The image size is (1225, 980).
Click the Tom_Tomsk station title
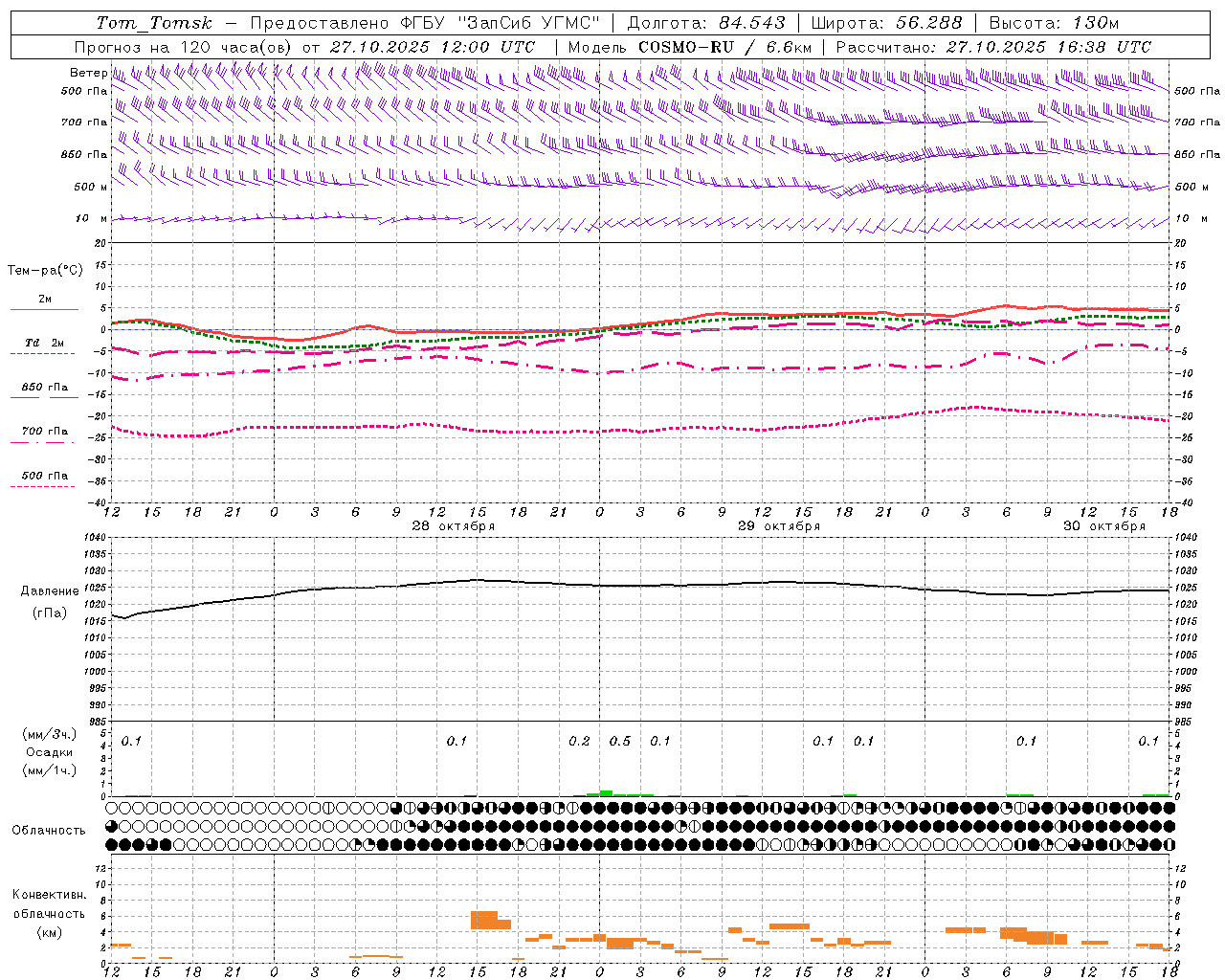coord(154,23)
